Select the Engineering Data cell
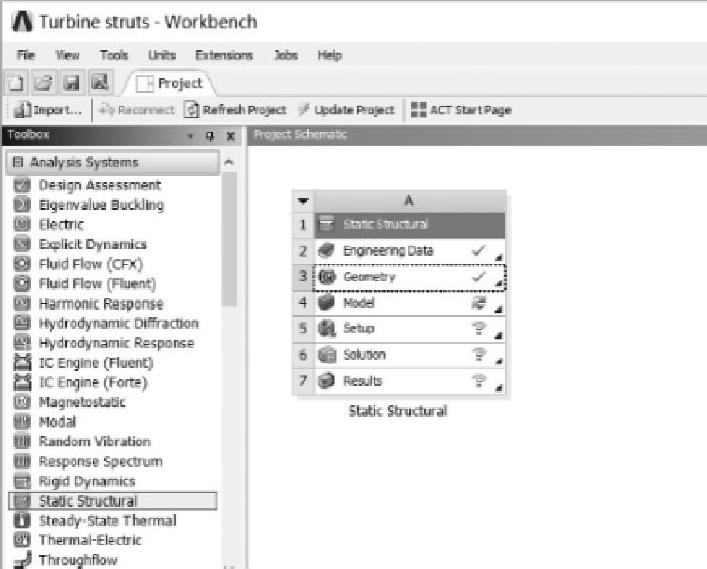The height and width of the screenshot is (569, 707). [409, 251]
